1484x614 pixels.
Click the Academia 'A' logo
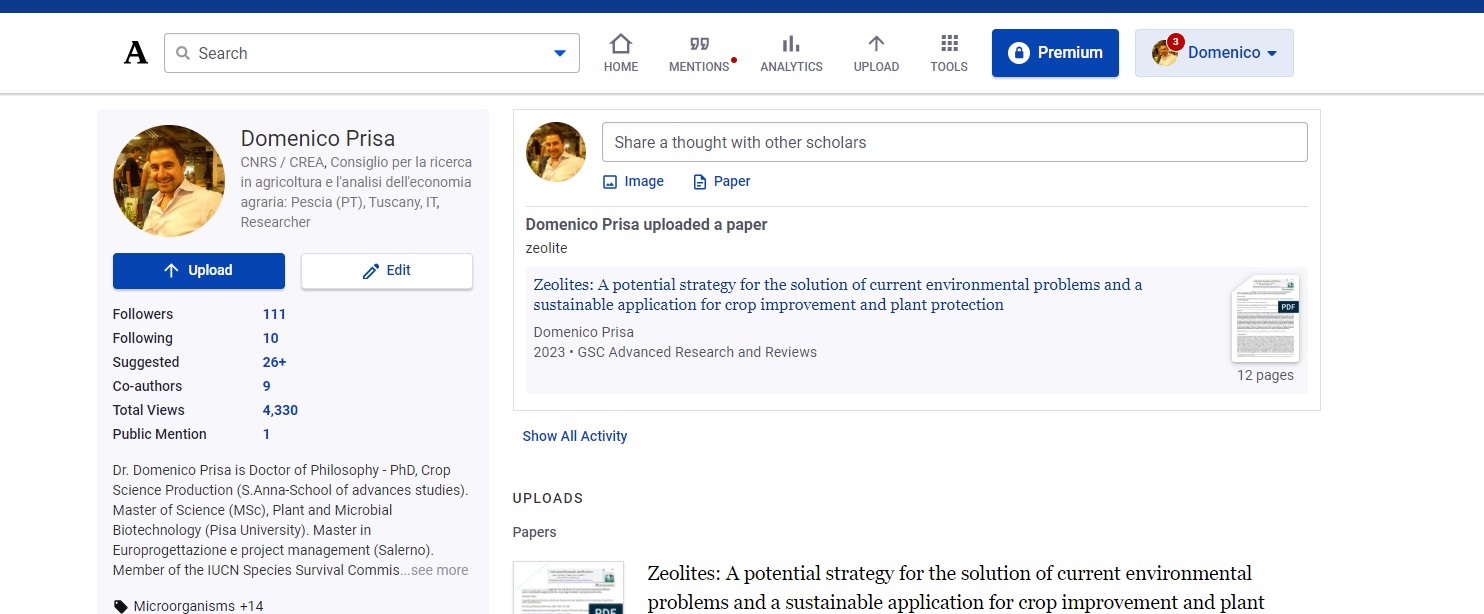[x=136, y=53]
